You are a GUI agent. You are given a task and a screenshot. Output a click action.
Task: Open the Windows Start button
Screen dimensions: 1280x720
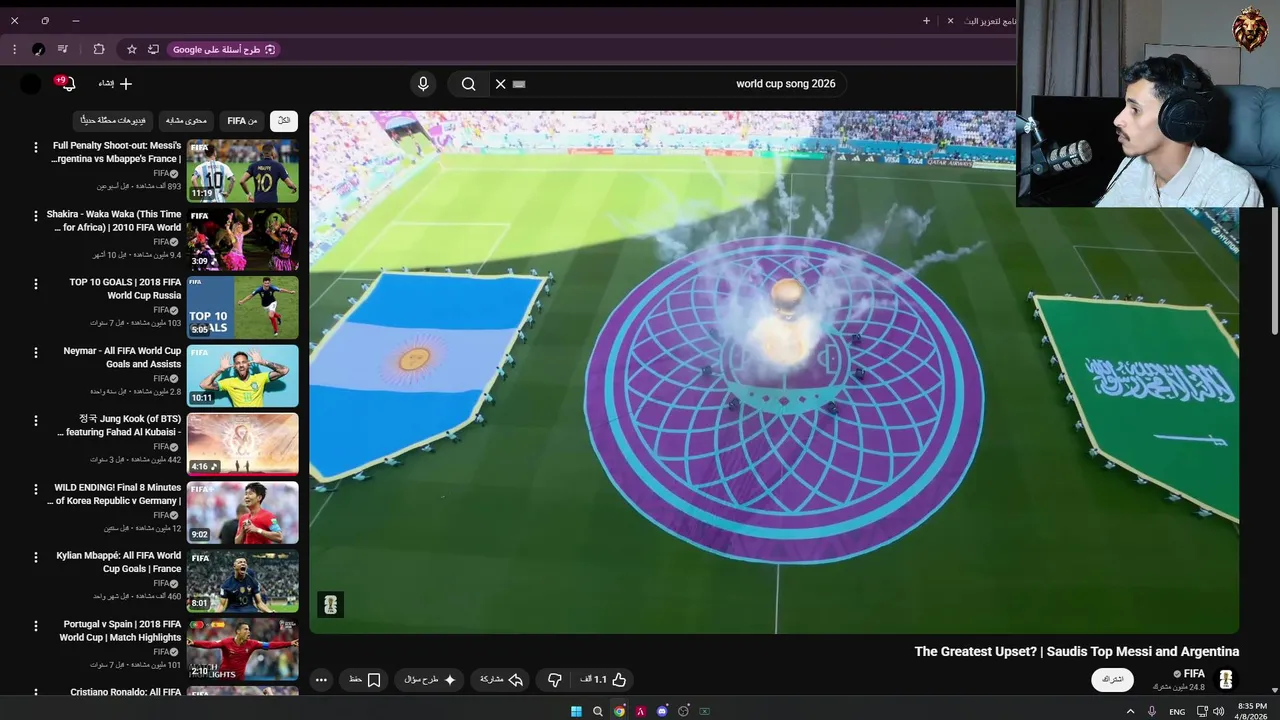(576, 711)
